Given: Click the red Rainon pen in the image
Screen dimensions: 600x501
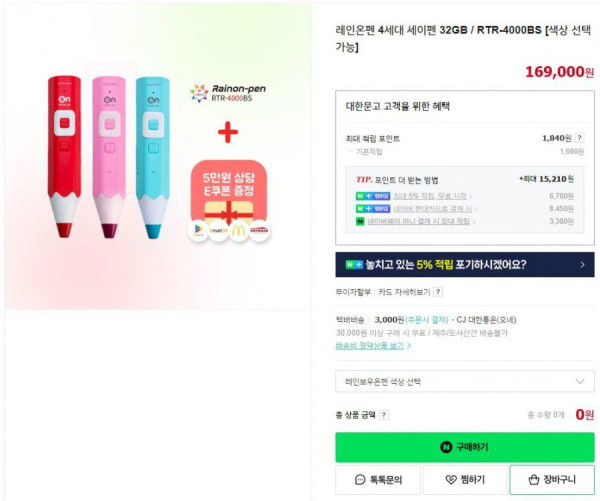Looking at the screenshot, I should point(64,157).
